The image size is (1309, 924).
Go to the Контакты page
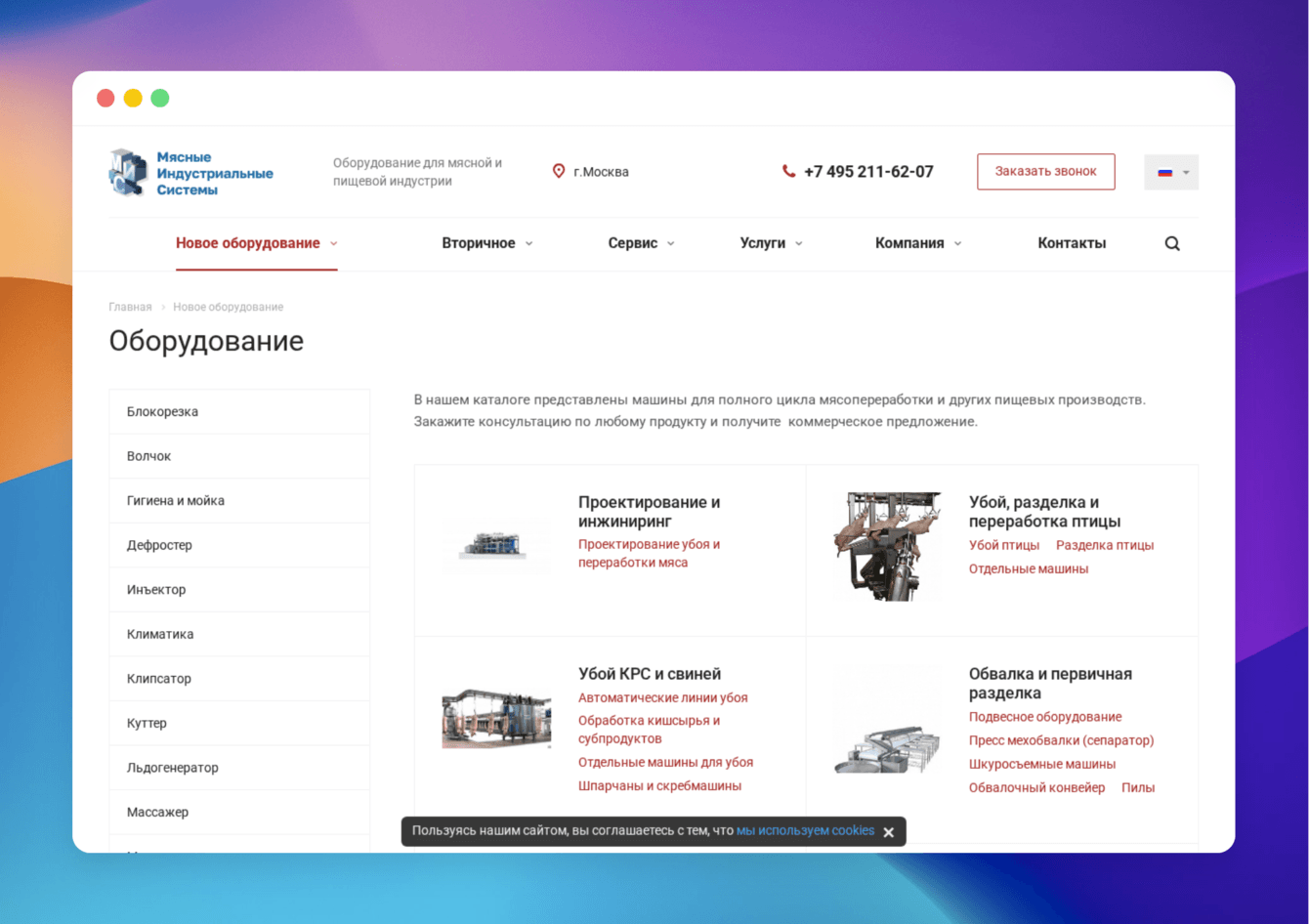coord(1072,243)
